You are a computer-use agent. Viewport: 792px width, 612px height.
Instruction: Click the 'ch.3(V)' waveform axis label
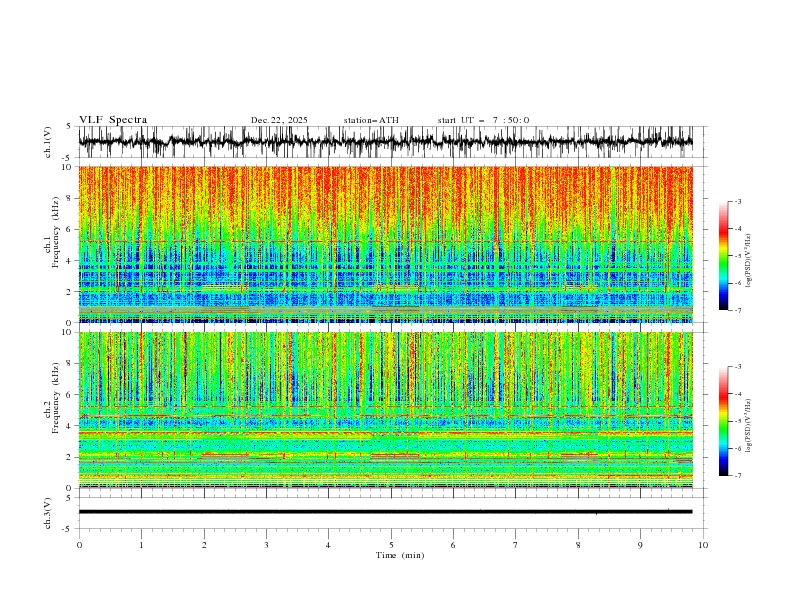point(48,513)
